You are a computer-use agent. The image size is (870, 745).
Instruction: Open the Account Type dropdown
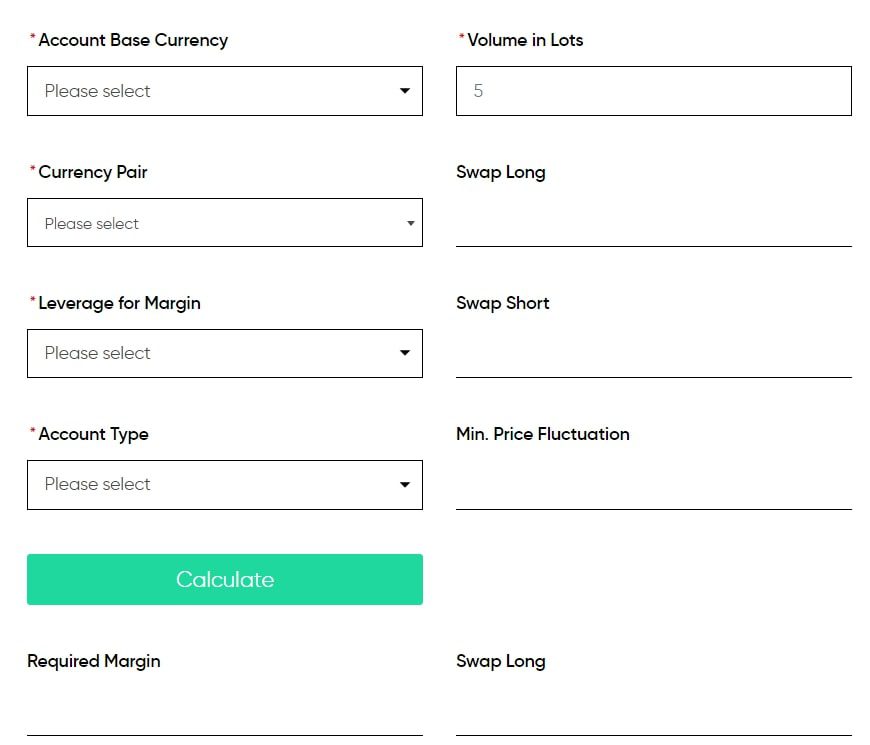(x=225, y=485)
